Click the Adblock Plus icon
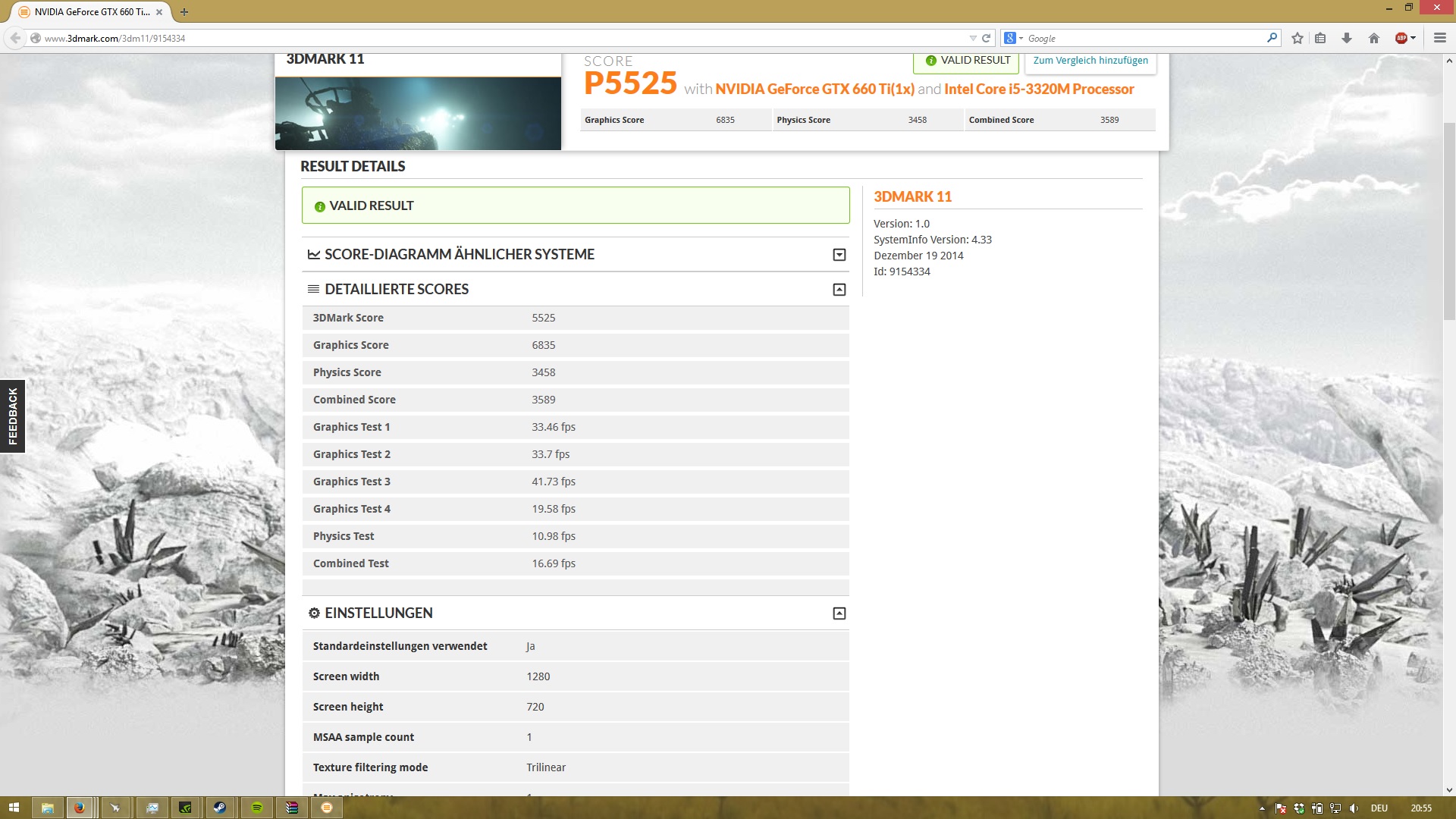1456x819 pixels. (x=1401, y=38)
